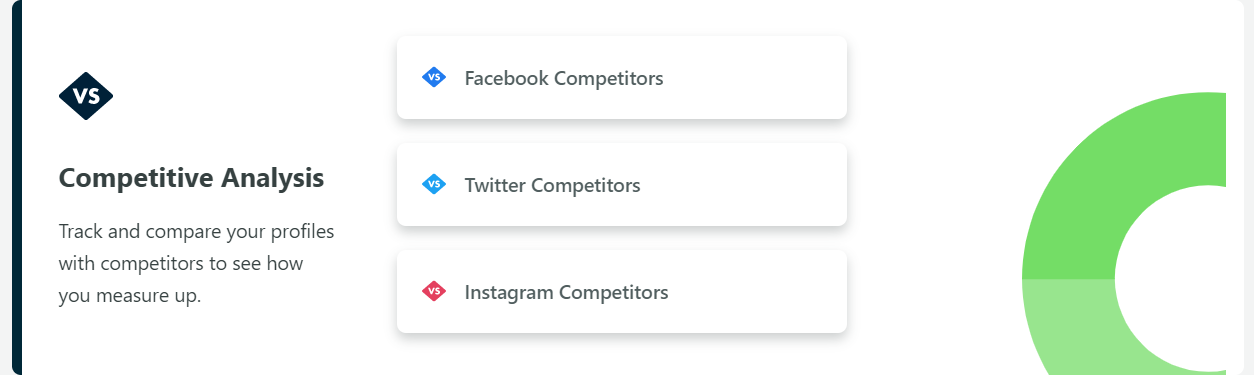Click the large dark VS diamond icon
The width and height of the screenshot is (1254, 375).
86,96
